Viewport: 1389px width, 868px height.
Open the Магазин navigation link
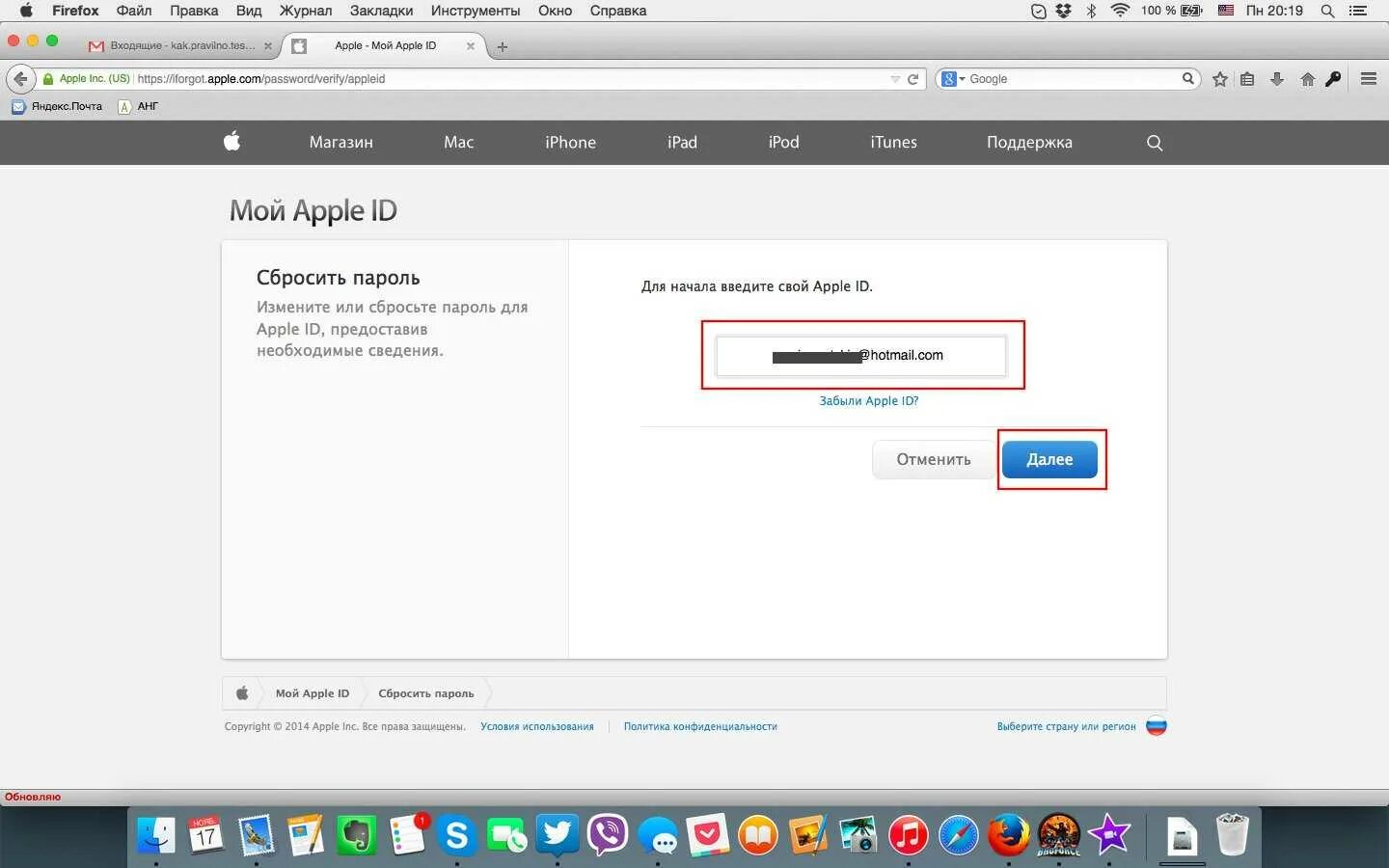[x=341, y=143]
